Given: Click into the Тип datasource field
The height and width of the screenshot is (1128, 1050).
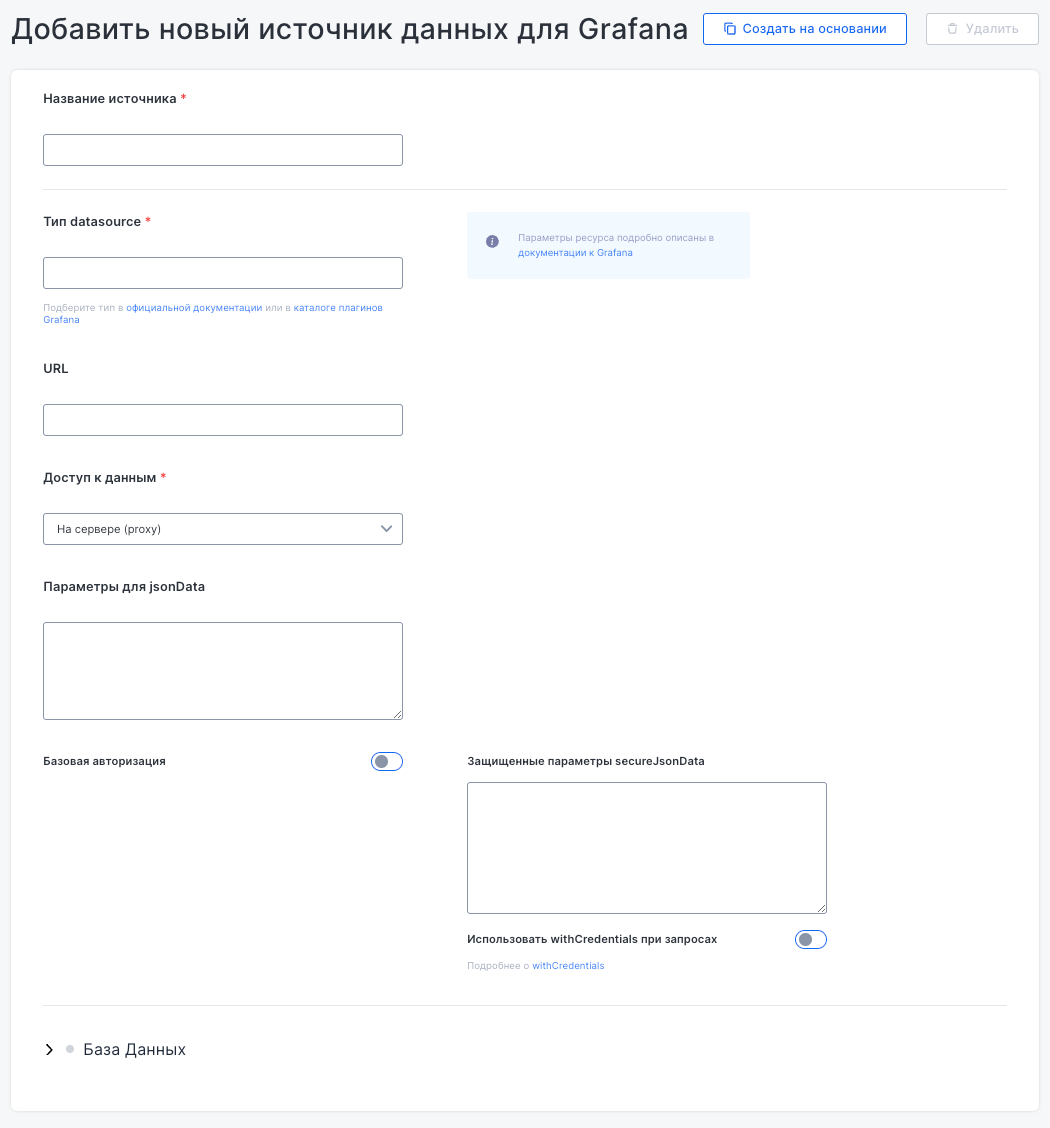Looking at the screenshot, I should (222, 273).
